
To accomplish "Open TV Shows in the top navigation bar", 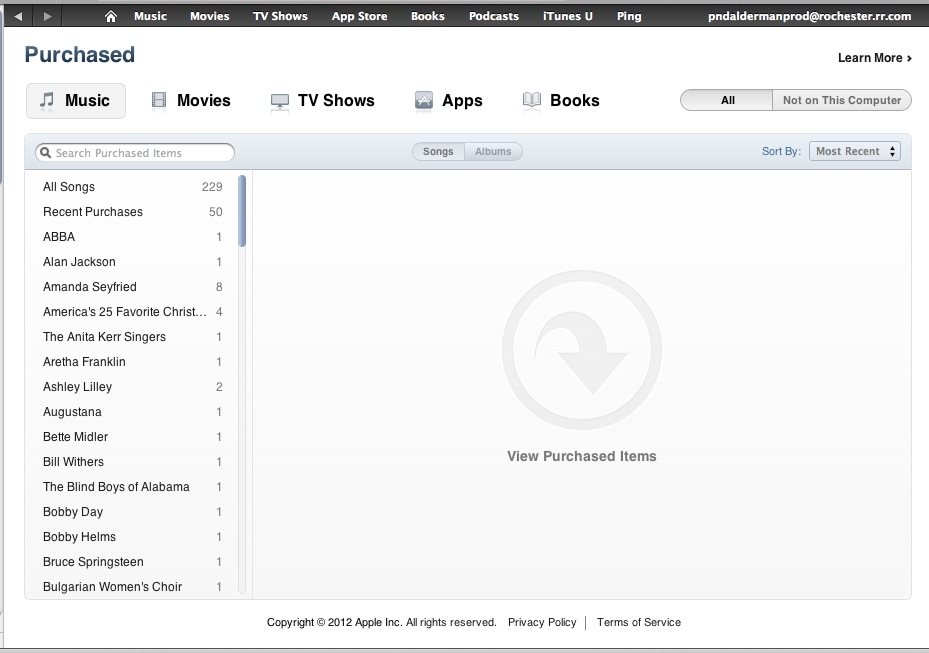I will tap(280, 16).
